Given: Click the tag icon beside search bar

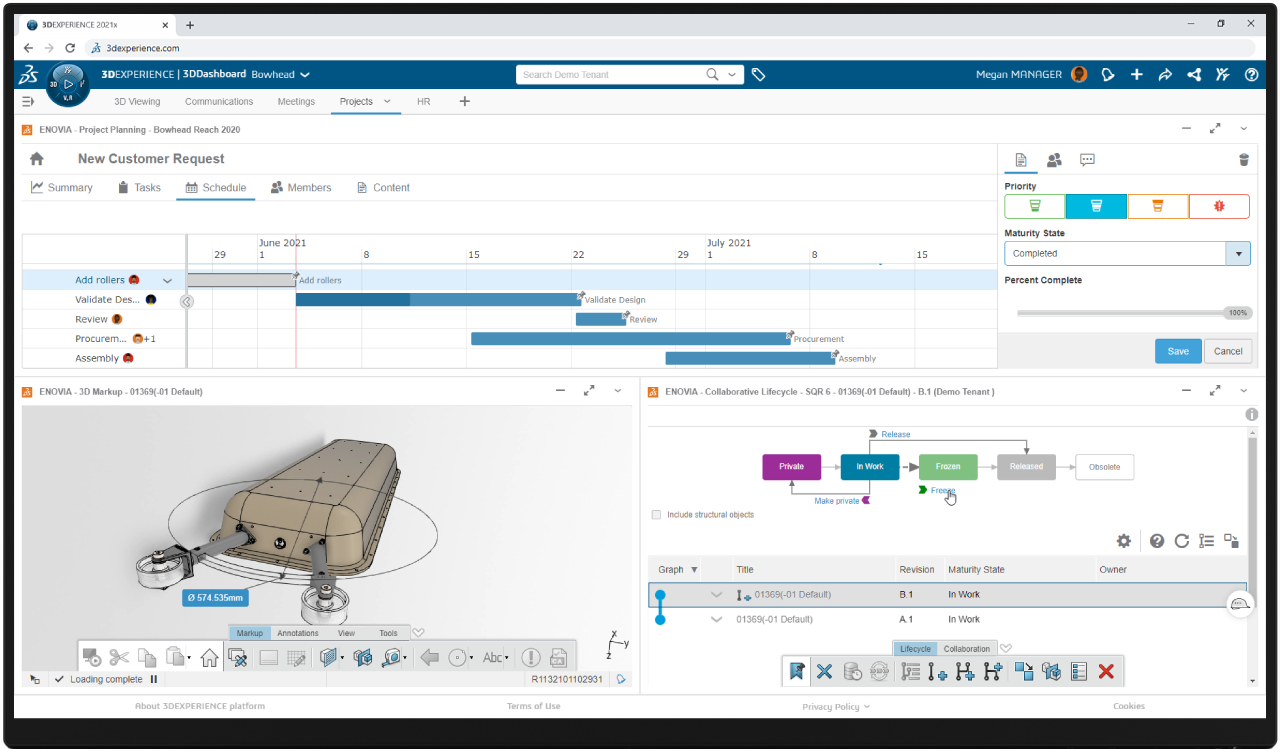Looking at the screenshot, I should pos(759,74).
